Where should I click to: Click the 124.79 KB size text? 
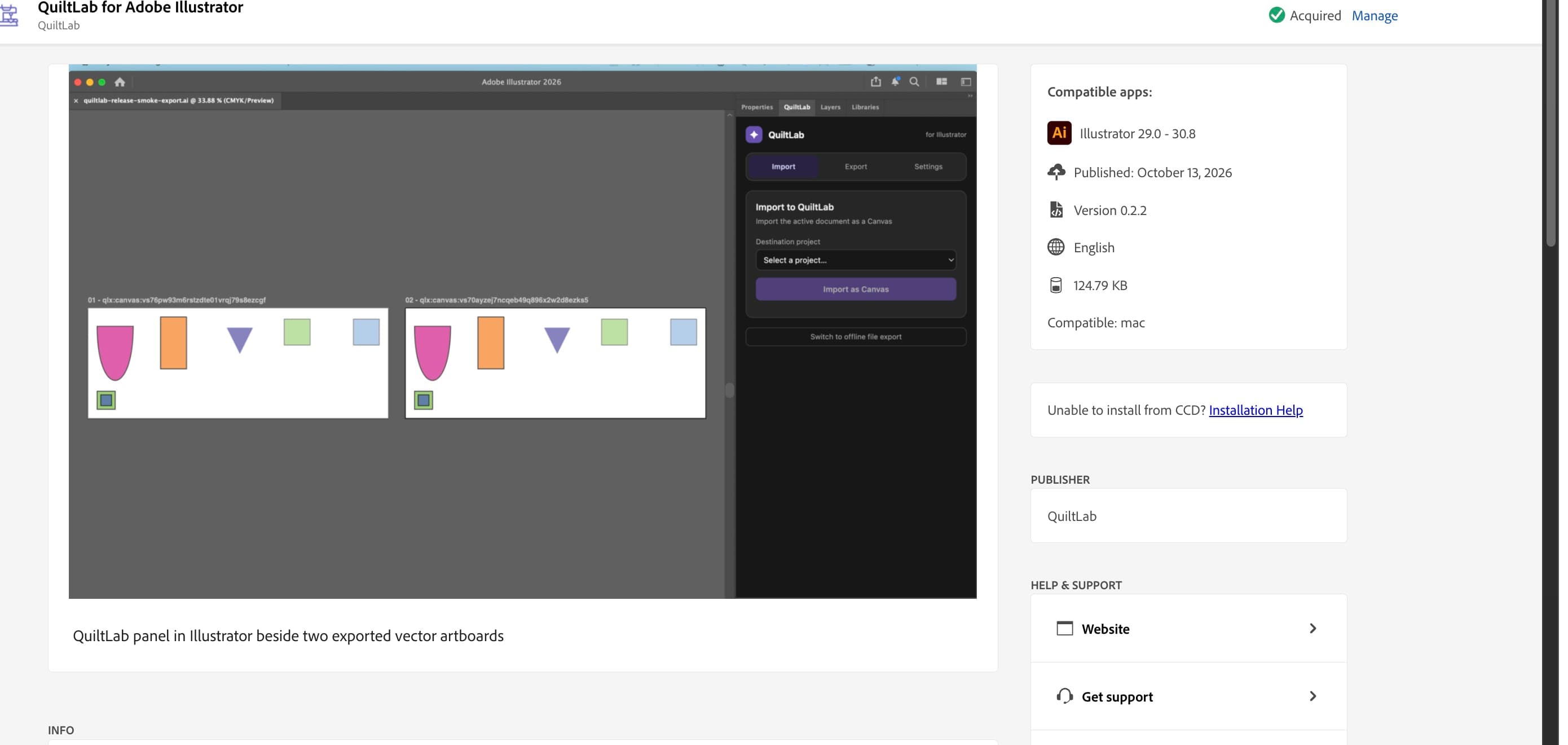[x=1100, y=285]
